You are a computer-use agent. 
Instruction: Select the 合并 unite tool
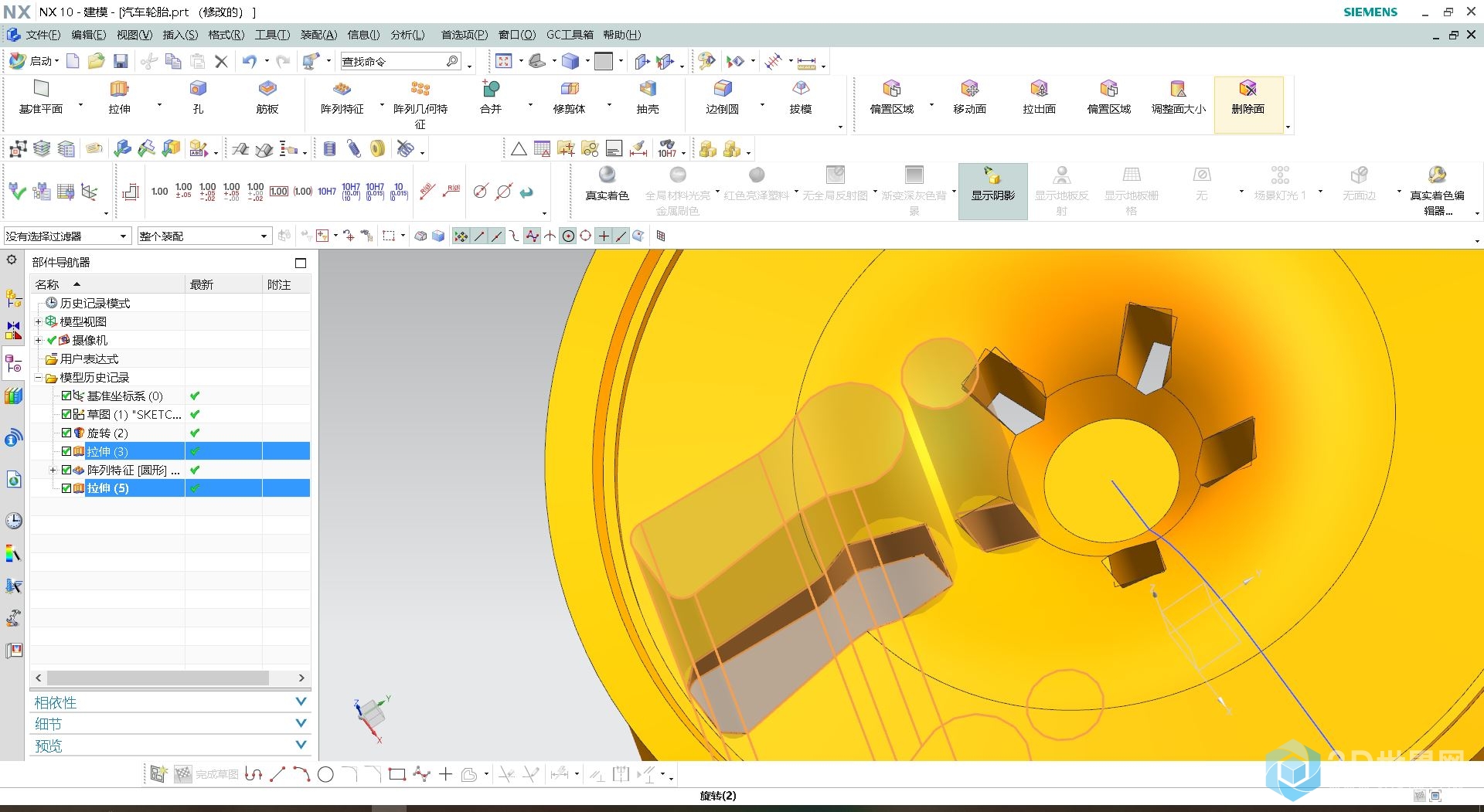tap(491, 97)
